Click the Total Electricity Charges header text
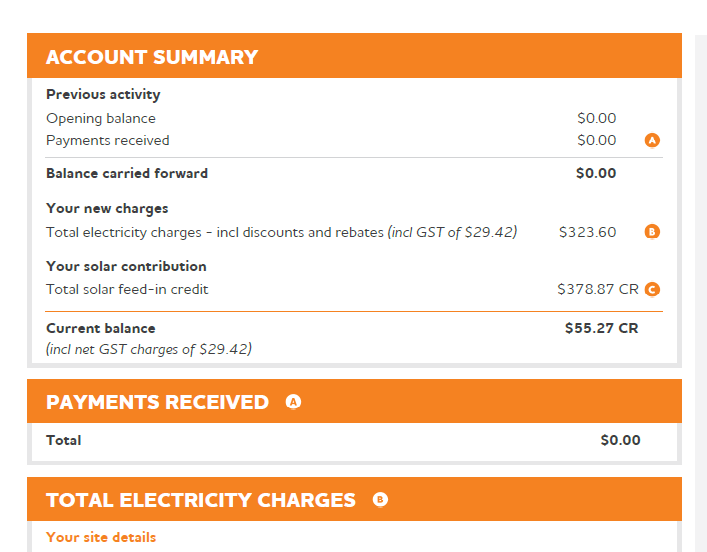This screenshot has height=552, width=707. pyautogui.click(x=201, y=500)
